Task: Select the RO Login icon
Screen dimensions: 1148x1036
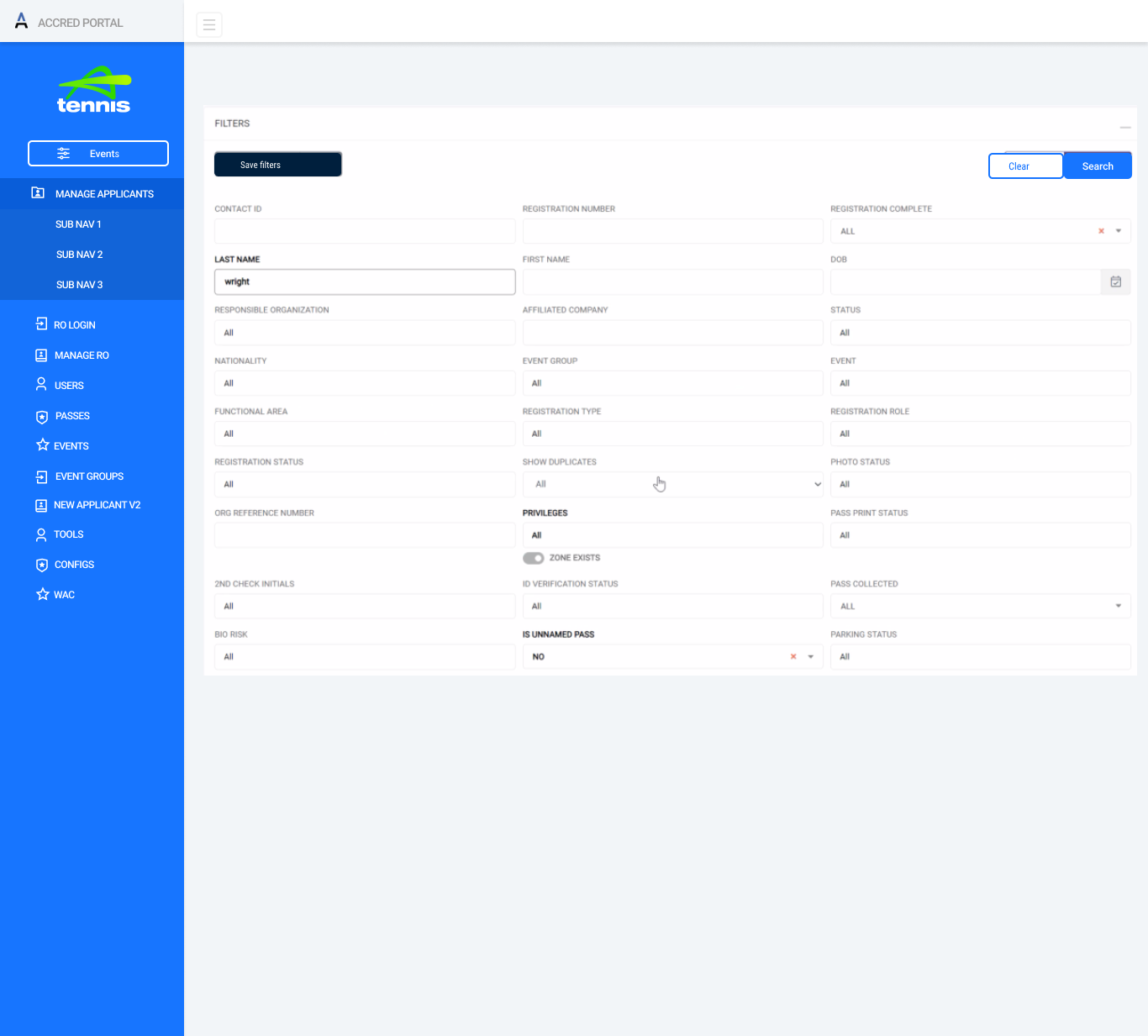Action: coord(41,324)
